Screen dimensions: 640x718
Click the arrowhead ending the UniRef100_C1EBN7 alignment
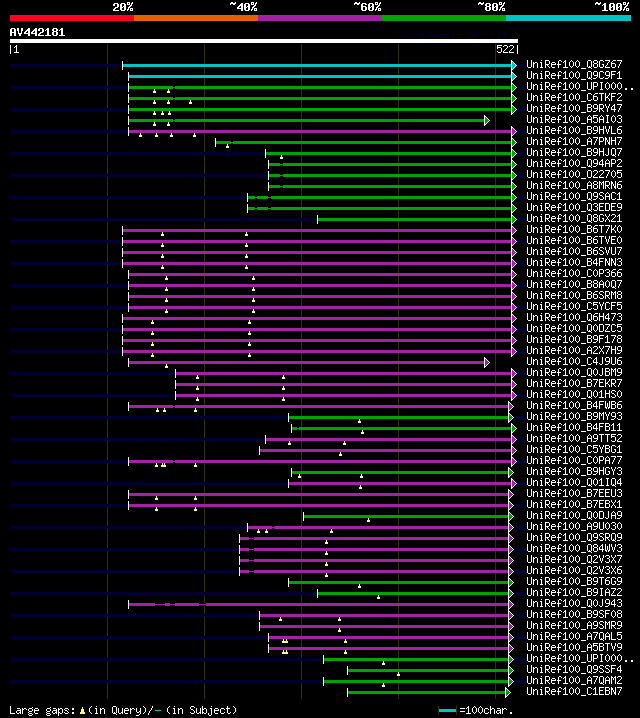pyautogui.click(x=508, y=692)
